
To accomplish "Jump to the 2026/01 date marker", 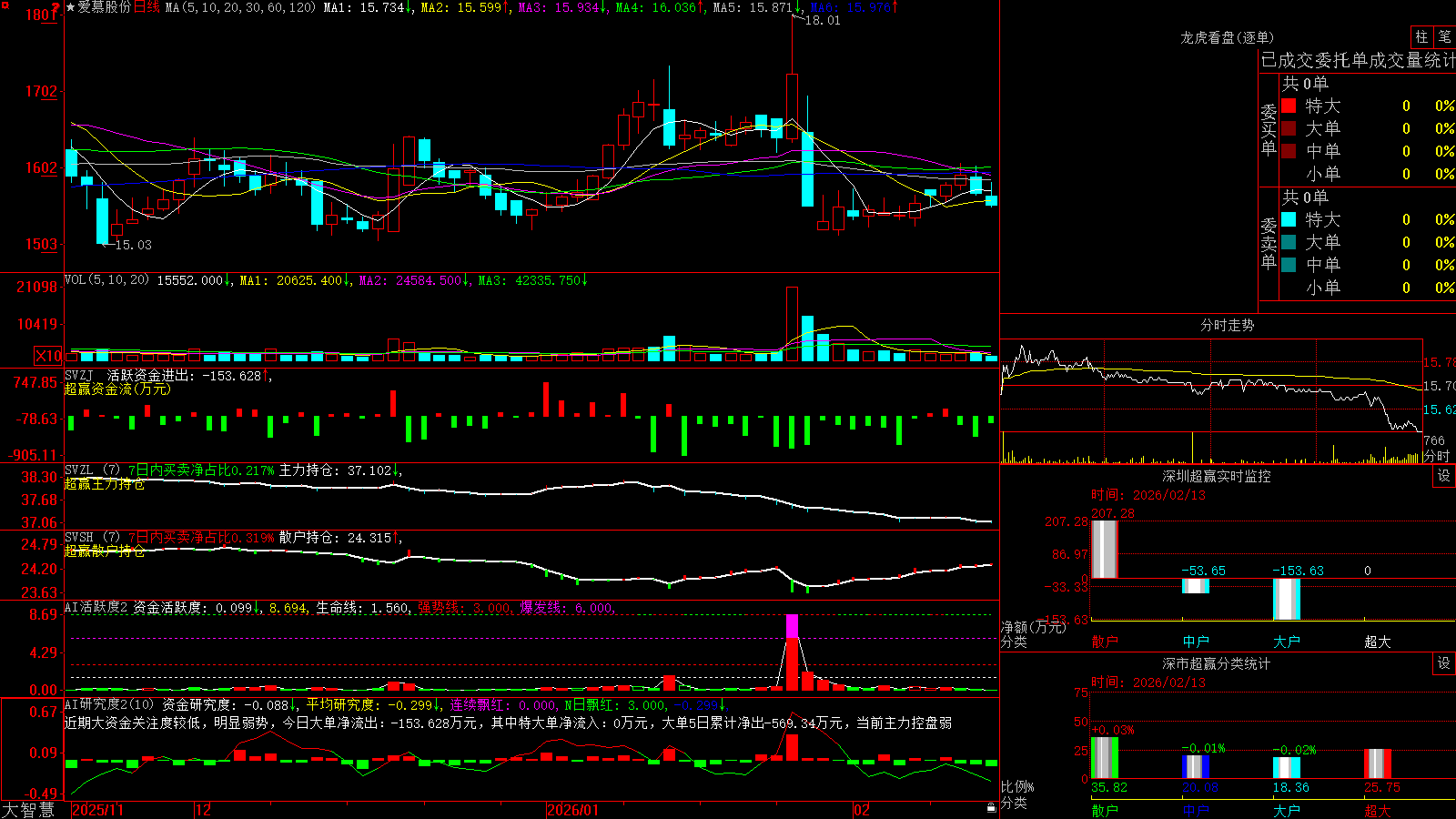I will pyautogui.click(x=573, y=810).
